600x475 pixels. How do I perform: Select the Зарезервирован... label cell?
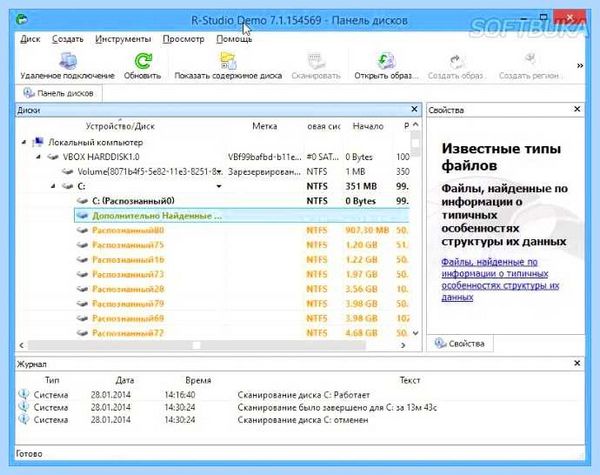[x=264, y=172]
